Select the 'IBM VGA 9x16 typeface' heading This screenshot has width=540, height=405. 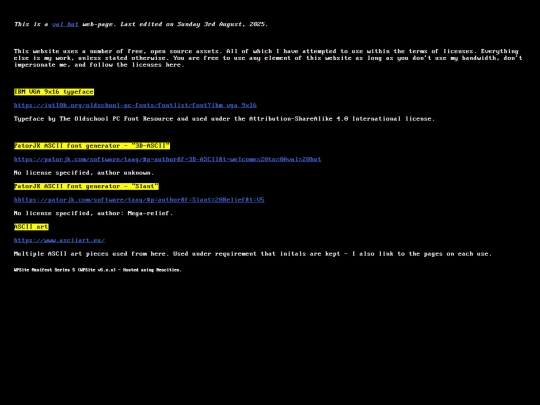[54, 92]
